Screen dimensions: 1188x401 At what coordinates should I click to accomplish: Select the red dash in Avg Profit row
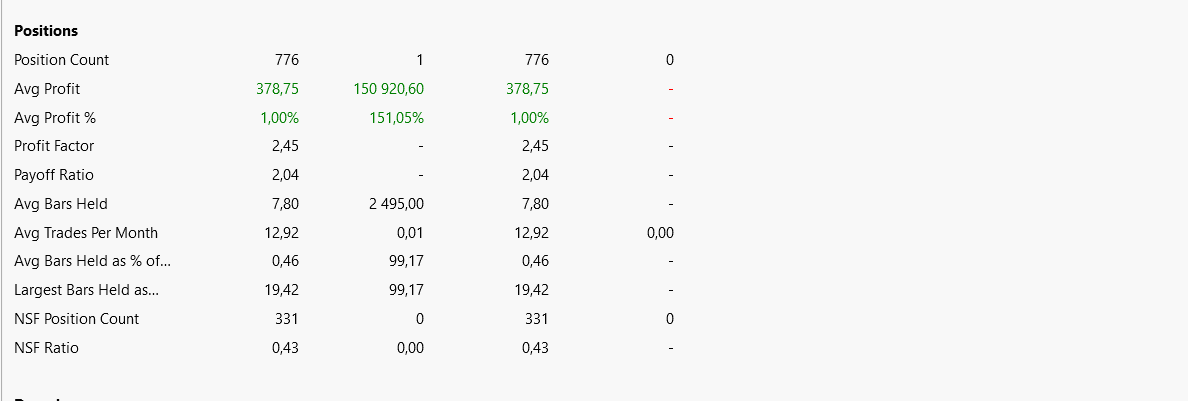click(671, 89)
